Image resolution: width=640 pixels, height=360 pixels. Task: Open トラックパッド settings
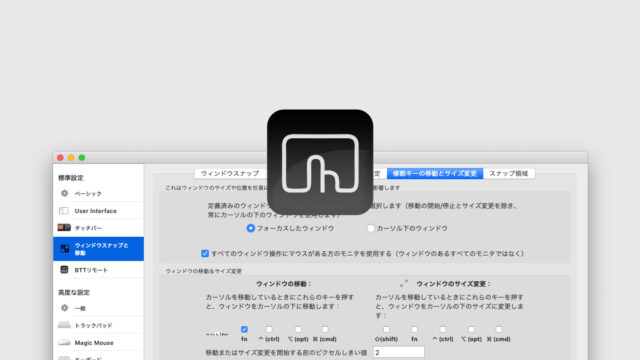pos(98,325)
